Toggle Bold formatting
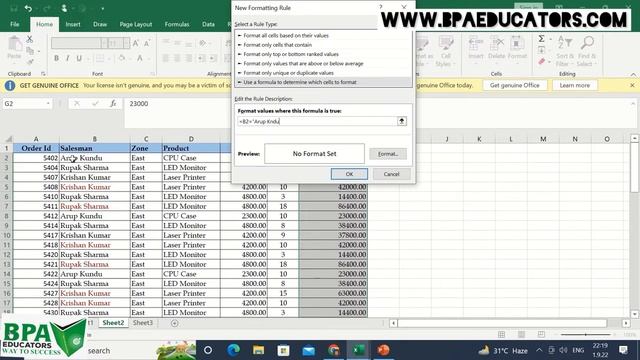This screenshot has width=640, height=360. point(56,58)
